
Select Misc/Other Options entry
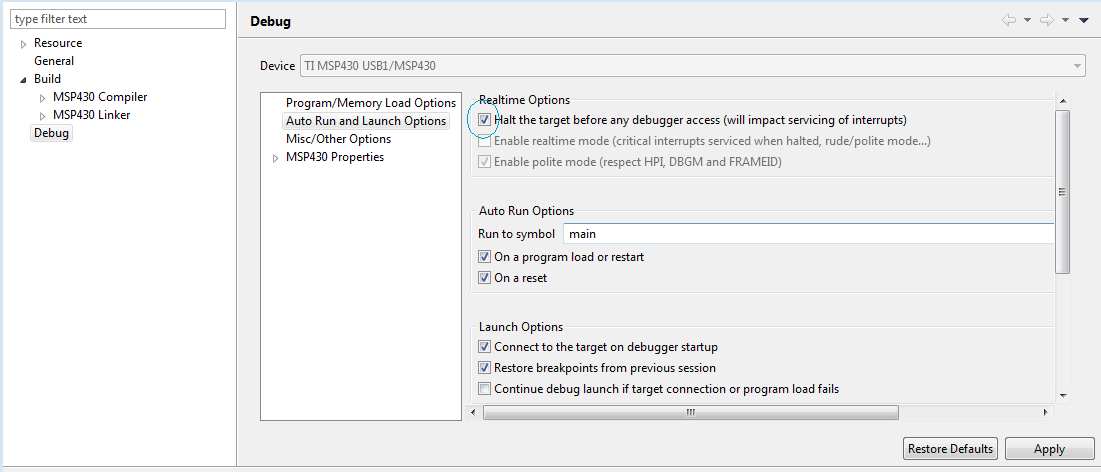(338, 139)
